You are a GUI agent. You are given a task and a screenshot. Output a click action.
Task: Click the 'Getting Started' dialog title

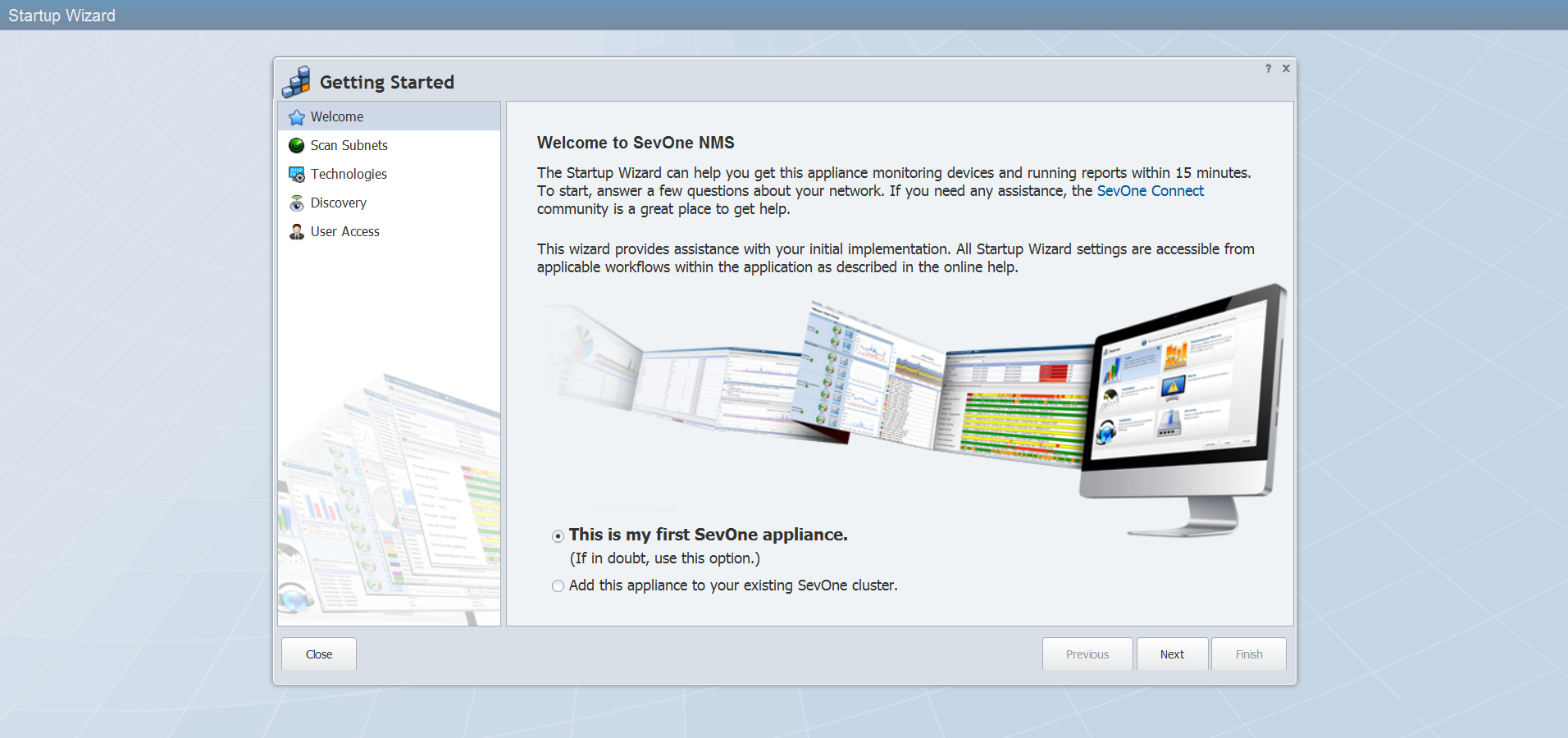(x=387, y=82)
